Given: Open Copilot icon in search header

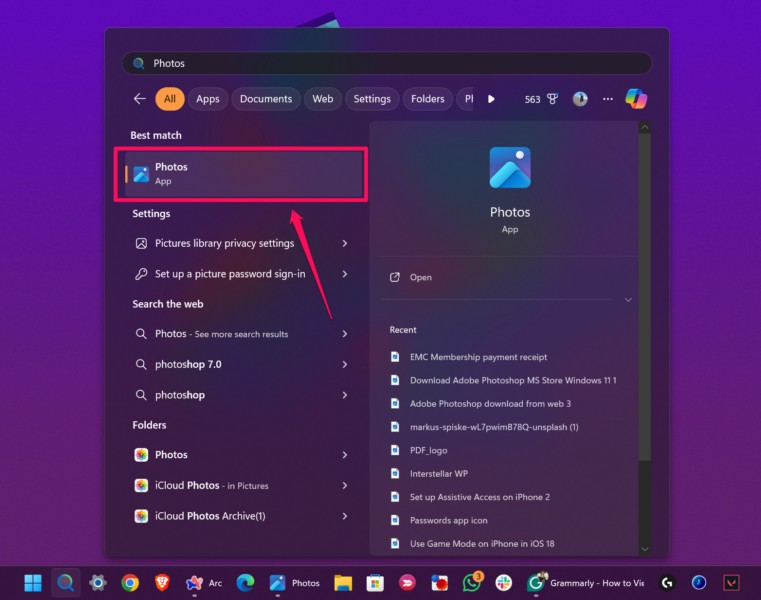Looking at the screenshot, I should [636, 99].
